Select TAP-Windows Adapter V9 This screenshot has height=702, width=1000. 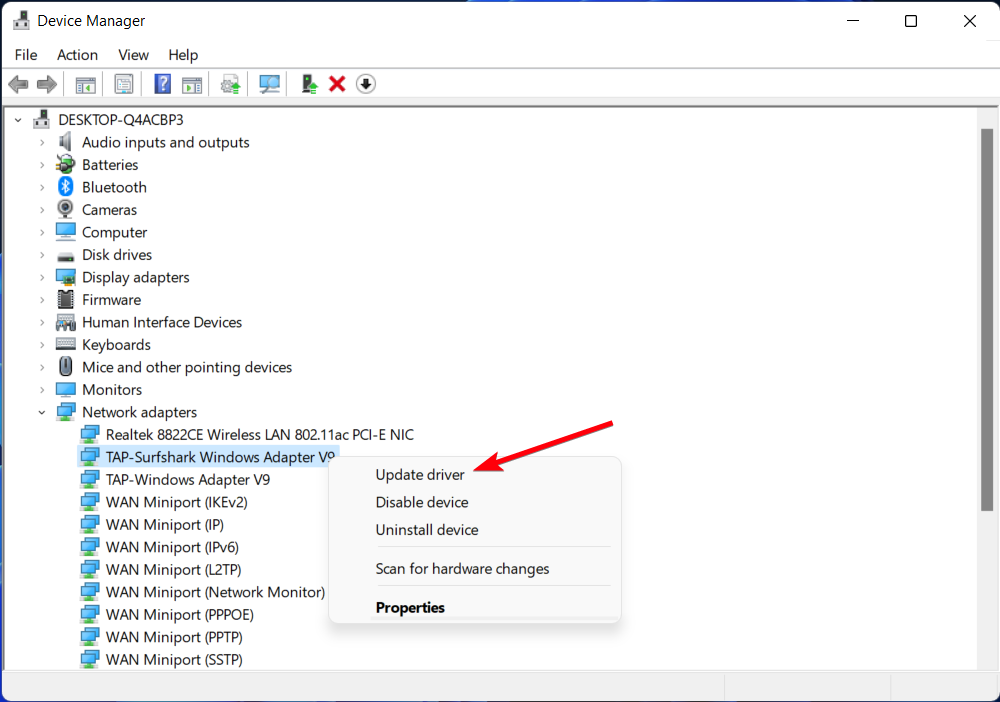[x=188, y=479]
